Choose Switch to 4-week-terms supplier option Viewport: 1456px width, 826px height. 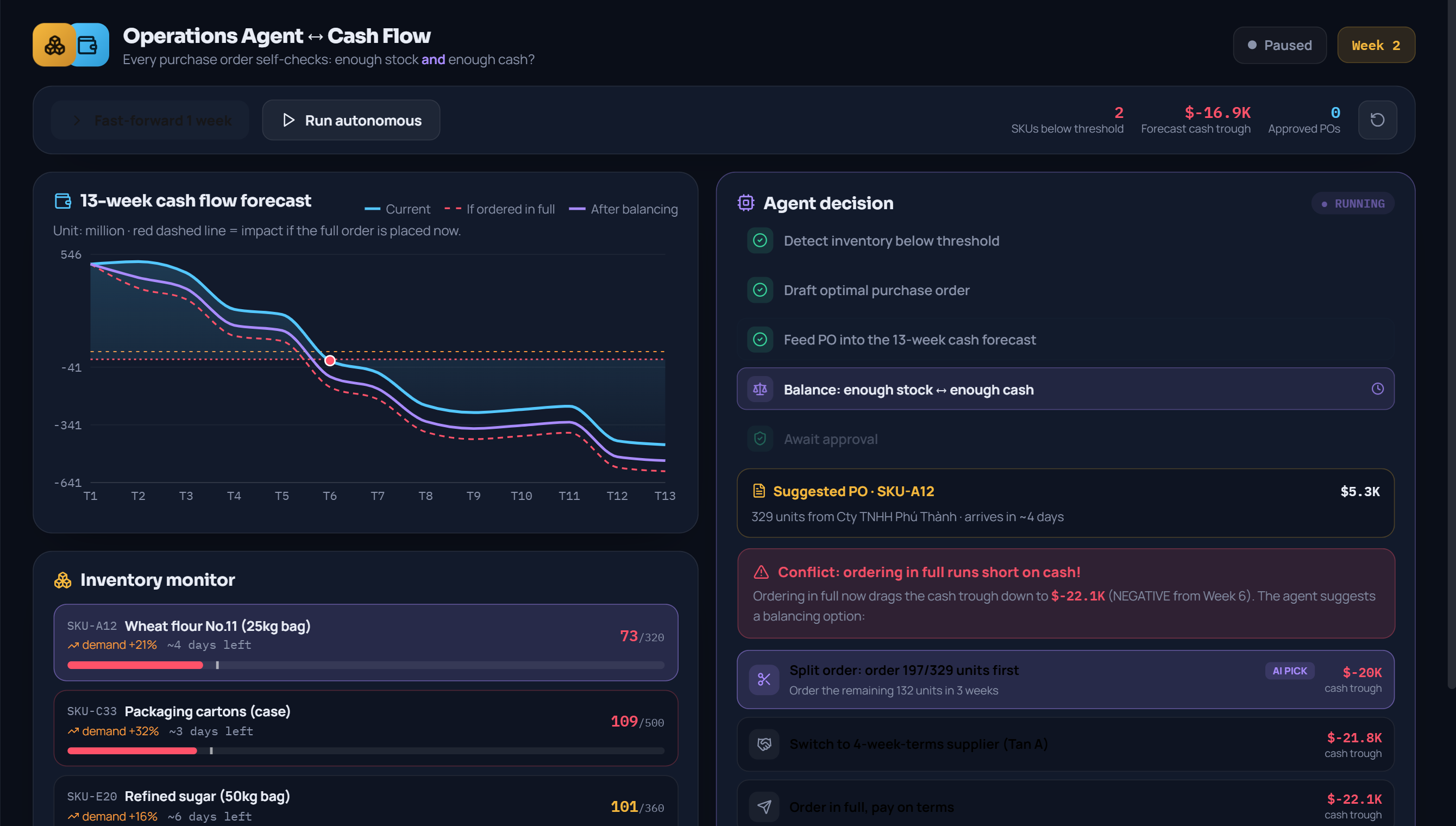1065,744
